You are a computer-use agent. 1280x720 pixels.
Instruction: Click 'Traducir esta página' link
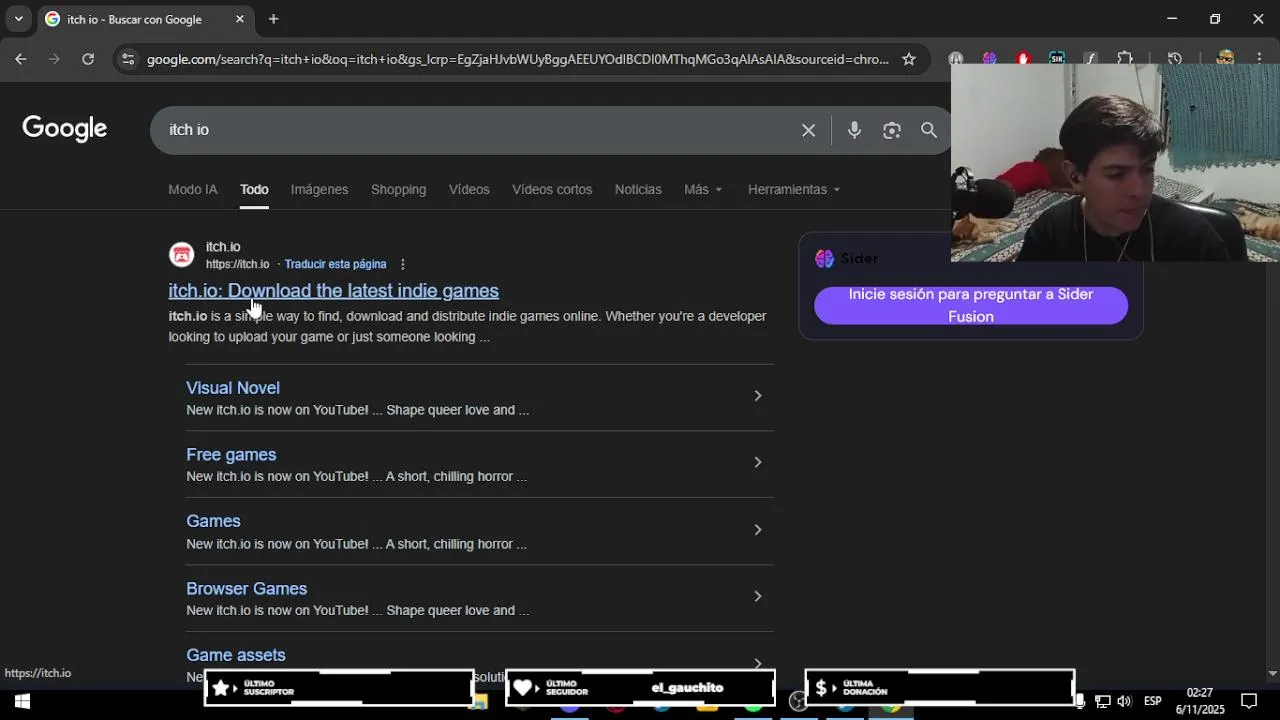click(335, 264)
